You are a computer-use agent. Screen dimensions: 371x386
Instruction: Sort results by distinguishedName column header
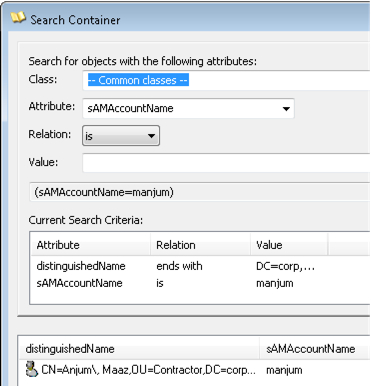click(x=139, y=349)
